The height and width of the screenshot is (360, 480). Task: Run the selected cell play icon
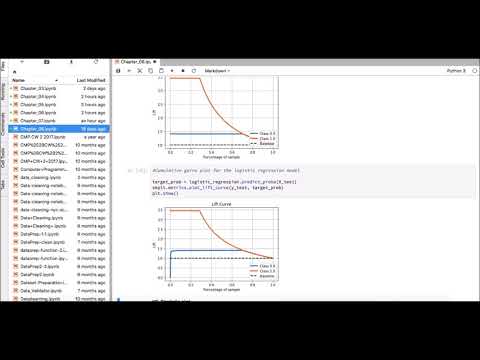click(172, 71)
